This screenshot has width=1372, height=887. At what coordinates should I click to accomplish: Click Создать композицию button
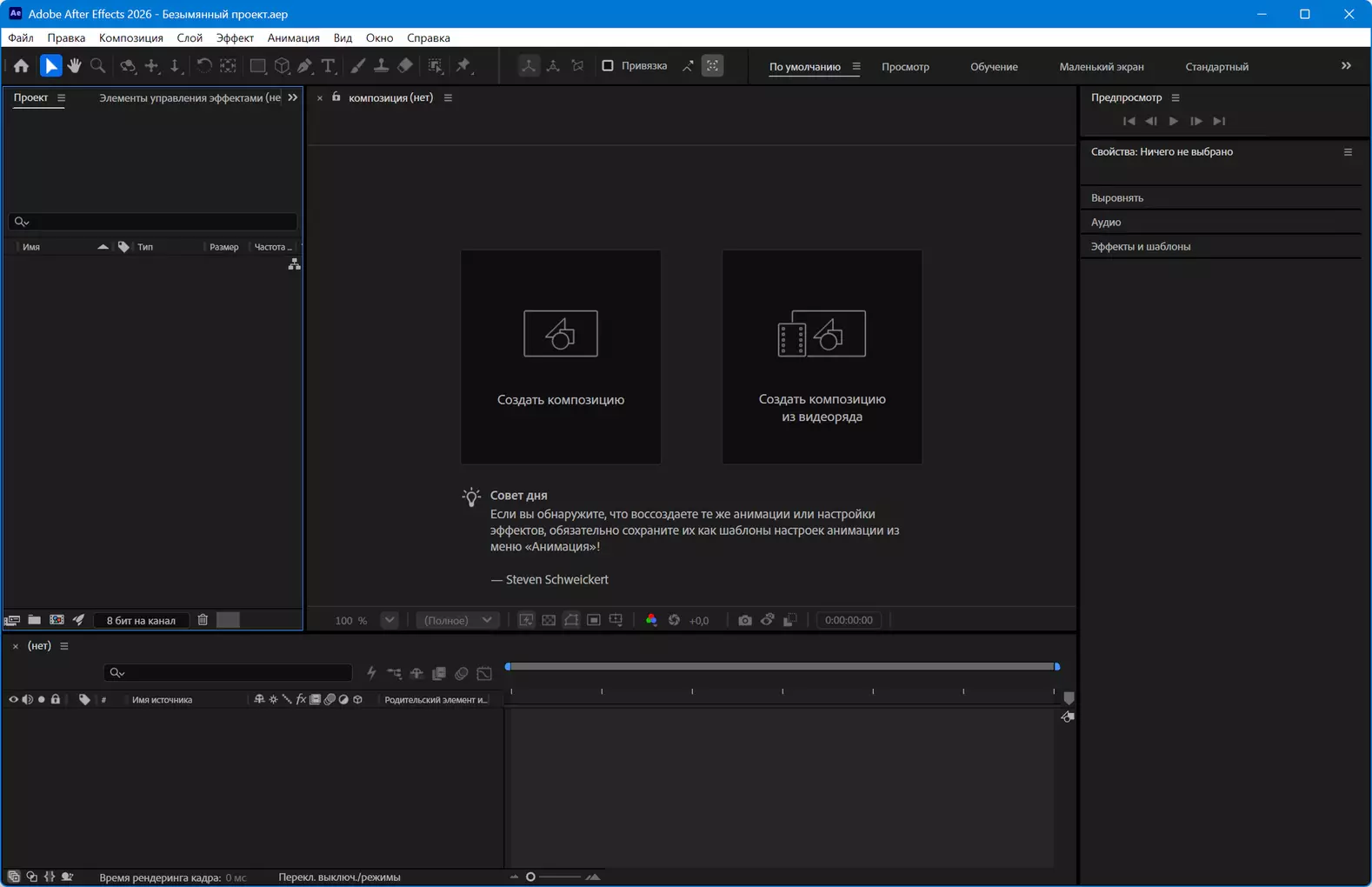click(561, 357)
